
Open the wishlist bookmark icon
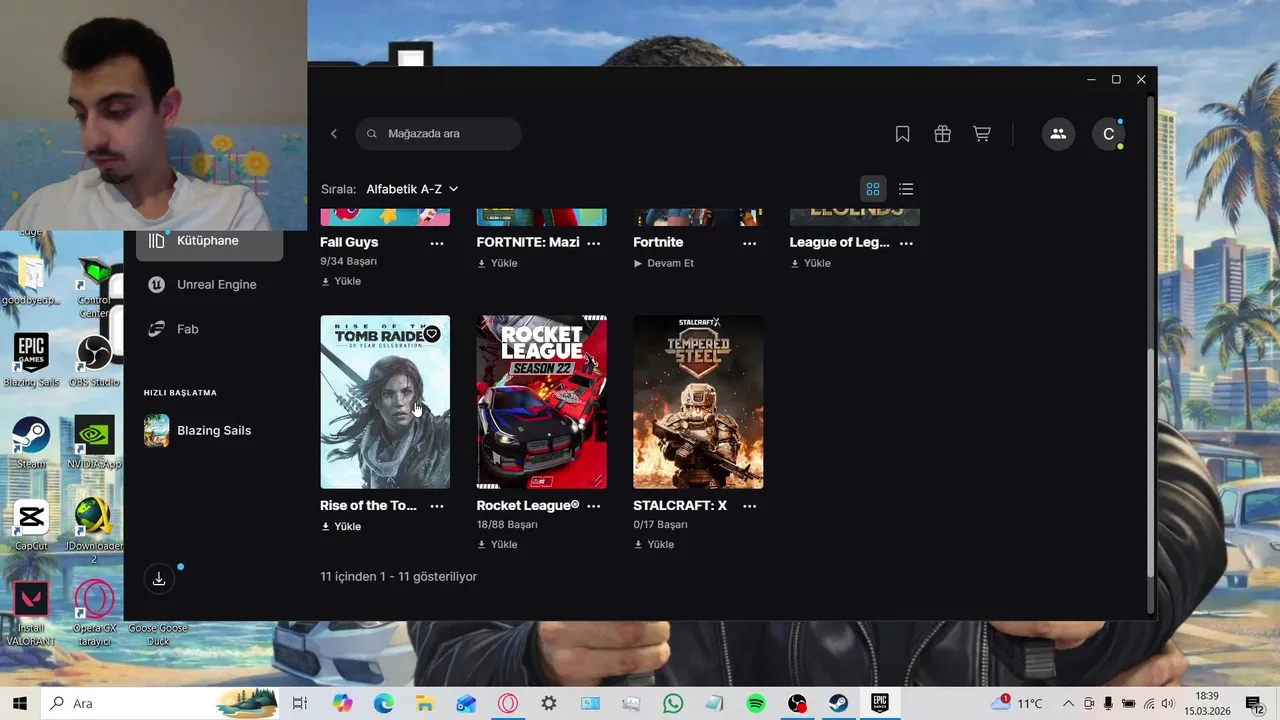(902, 134)
